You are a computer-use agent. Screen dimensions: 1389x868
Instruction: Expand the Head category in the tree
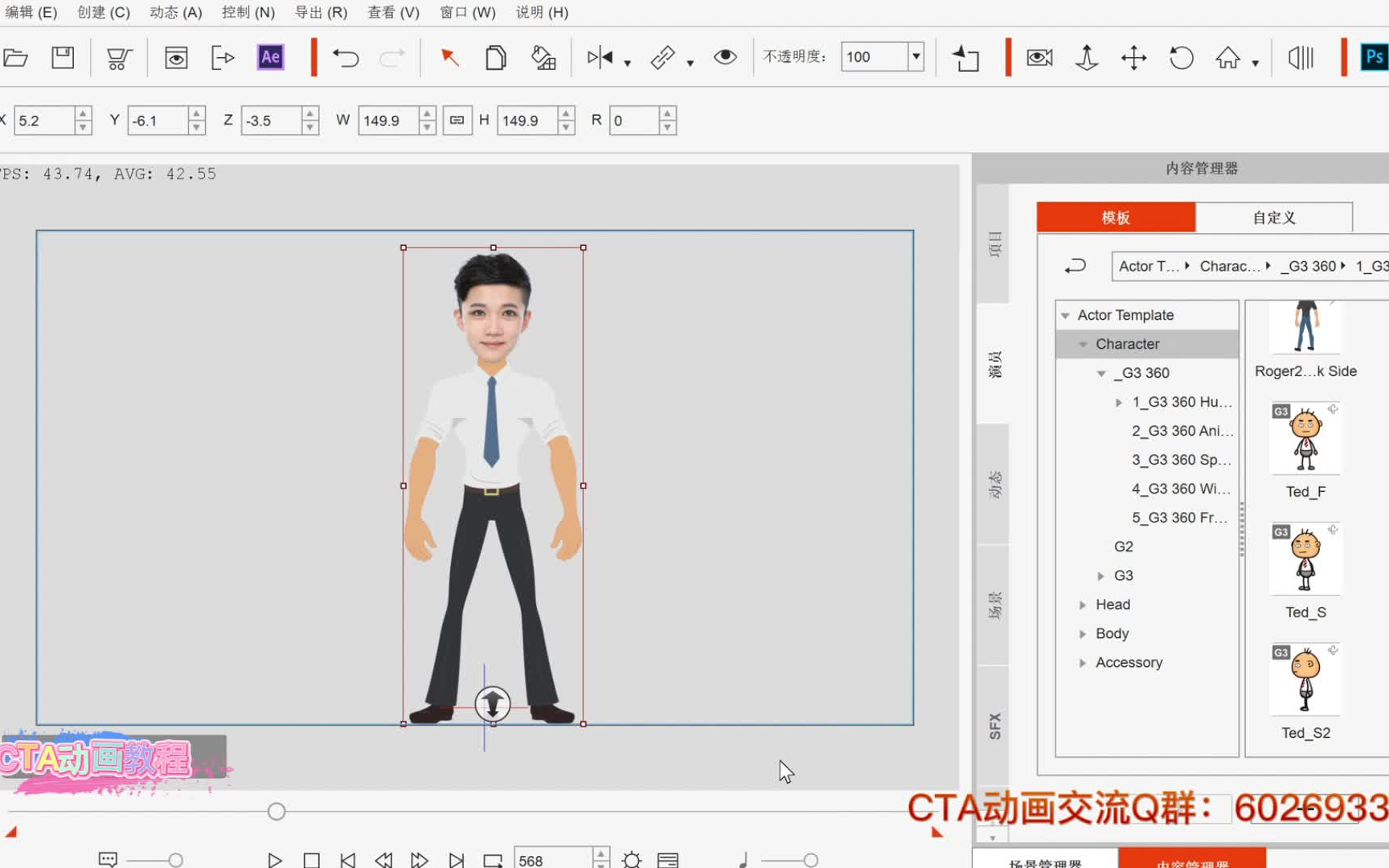point(1083,604)
